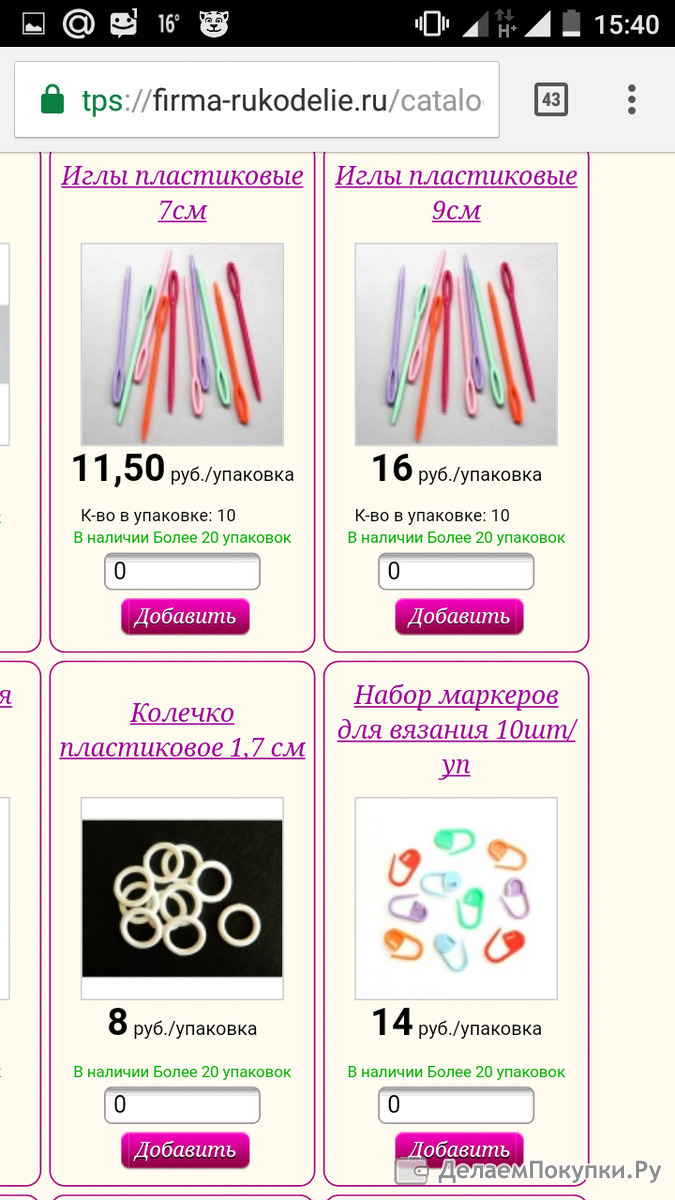This screenshot has height=1200, width=675.
Task: Open the Колечко пластиковое 1,7 см link
Action: [182, 730]
